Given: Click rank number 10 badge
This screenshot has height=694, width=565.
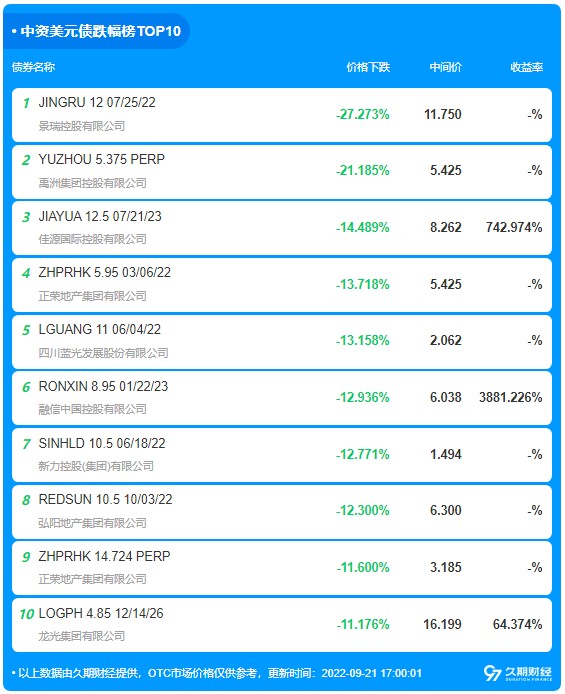Looking at the screenshot, I should coord(27,614).
